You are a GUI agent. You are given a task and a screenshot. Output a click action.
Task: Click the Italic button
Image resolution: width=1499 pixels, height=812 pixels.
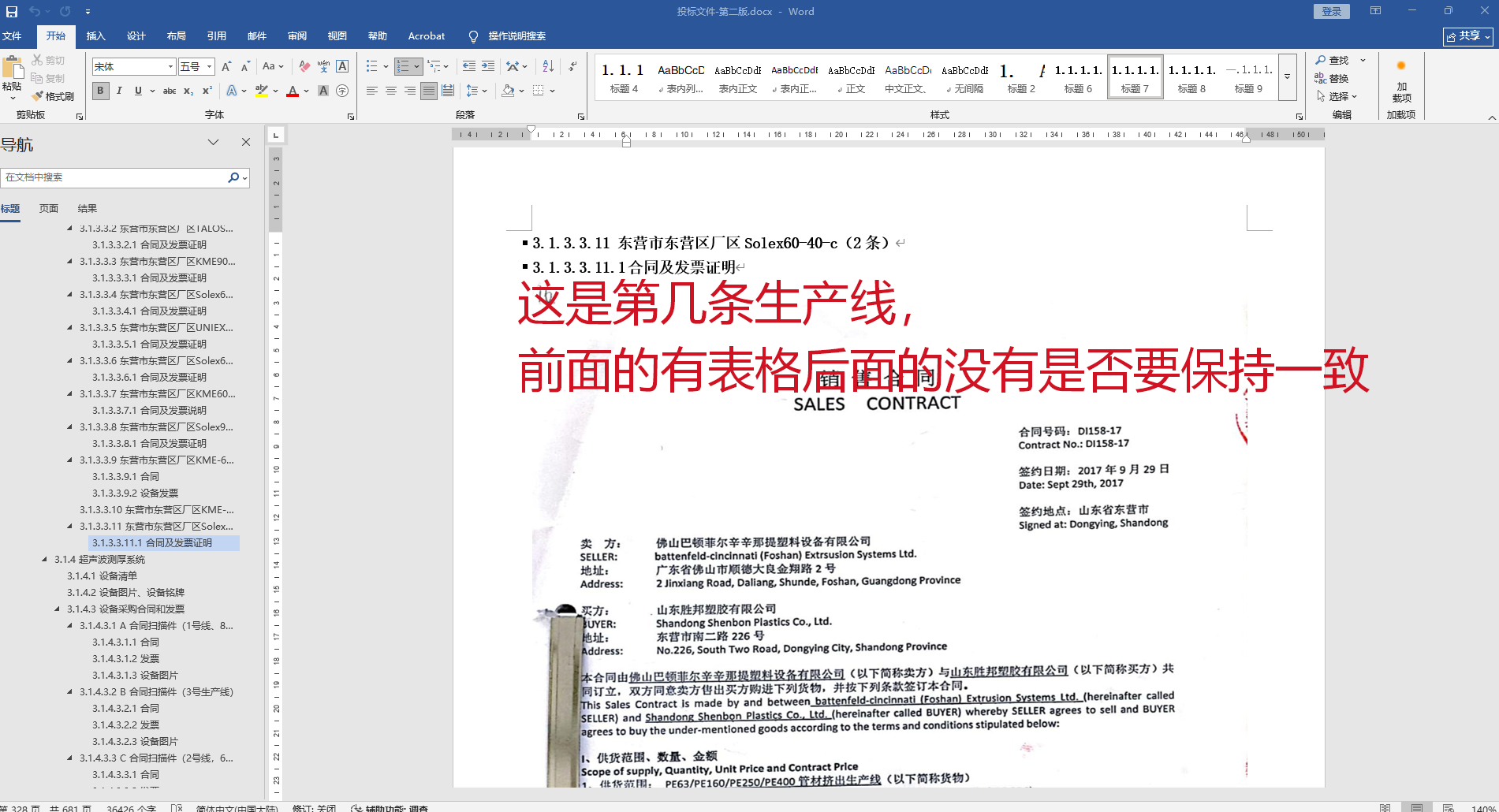tap(119, 91)
